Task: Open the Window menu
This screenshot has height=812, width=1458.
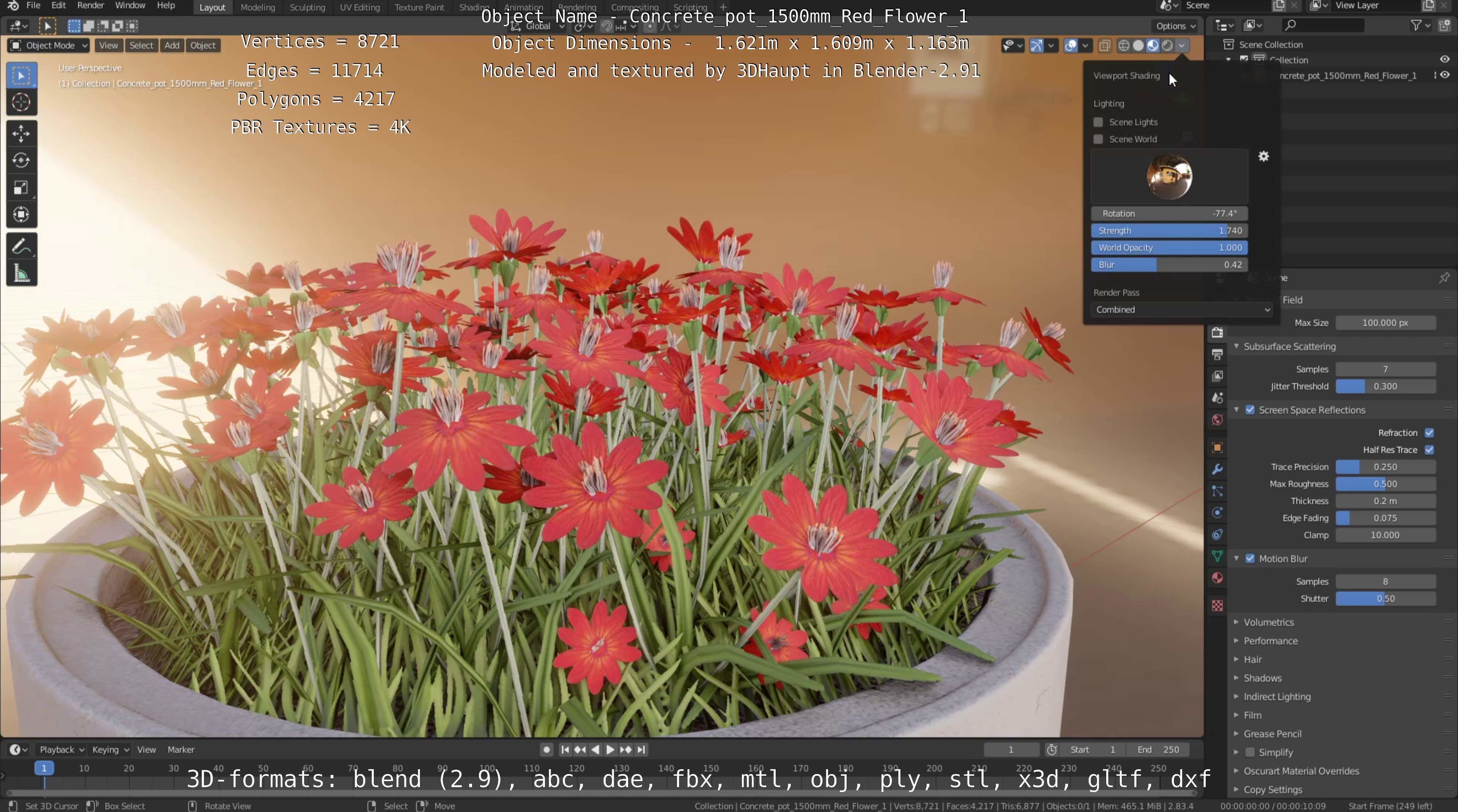Action: tap(130, 6)
